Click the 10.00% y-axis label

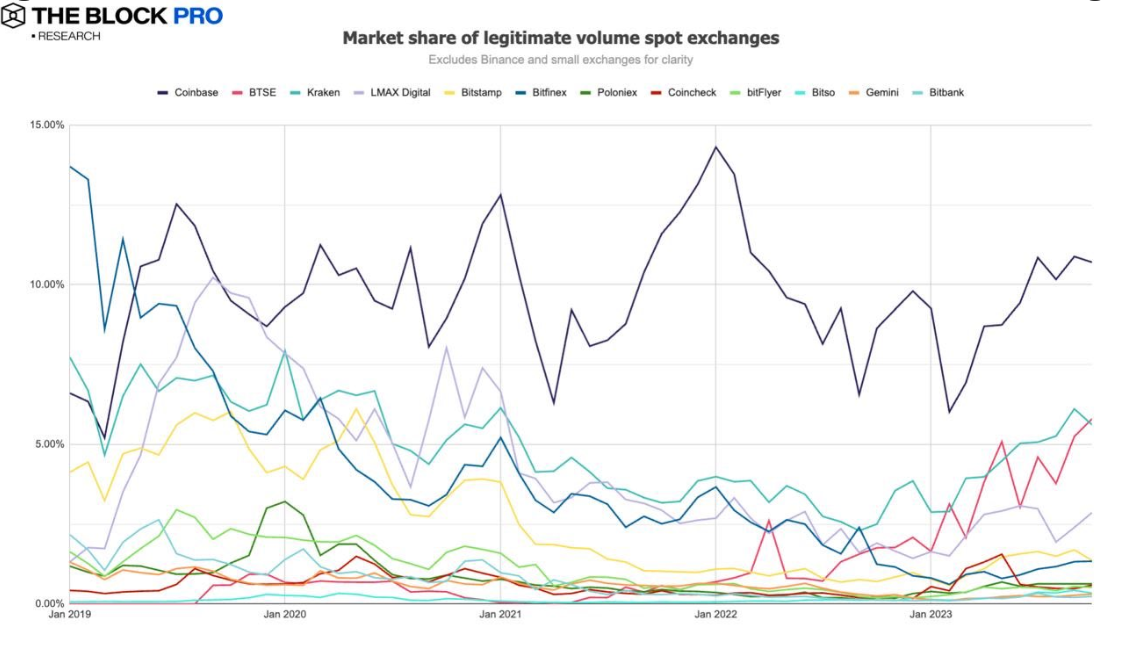pos(46,285)
